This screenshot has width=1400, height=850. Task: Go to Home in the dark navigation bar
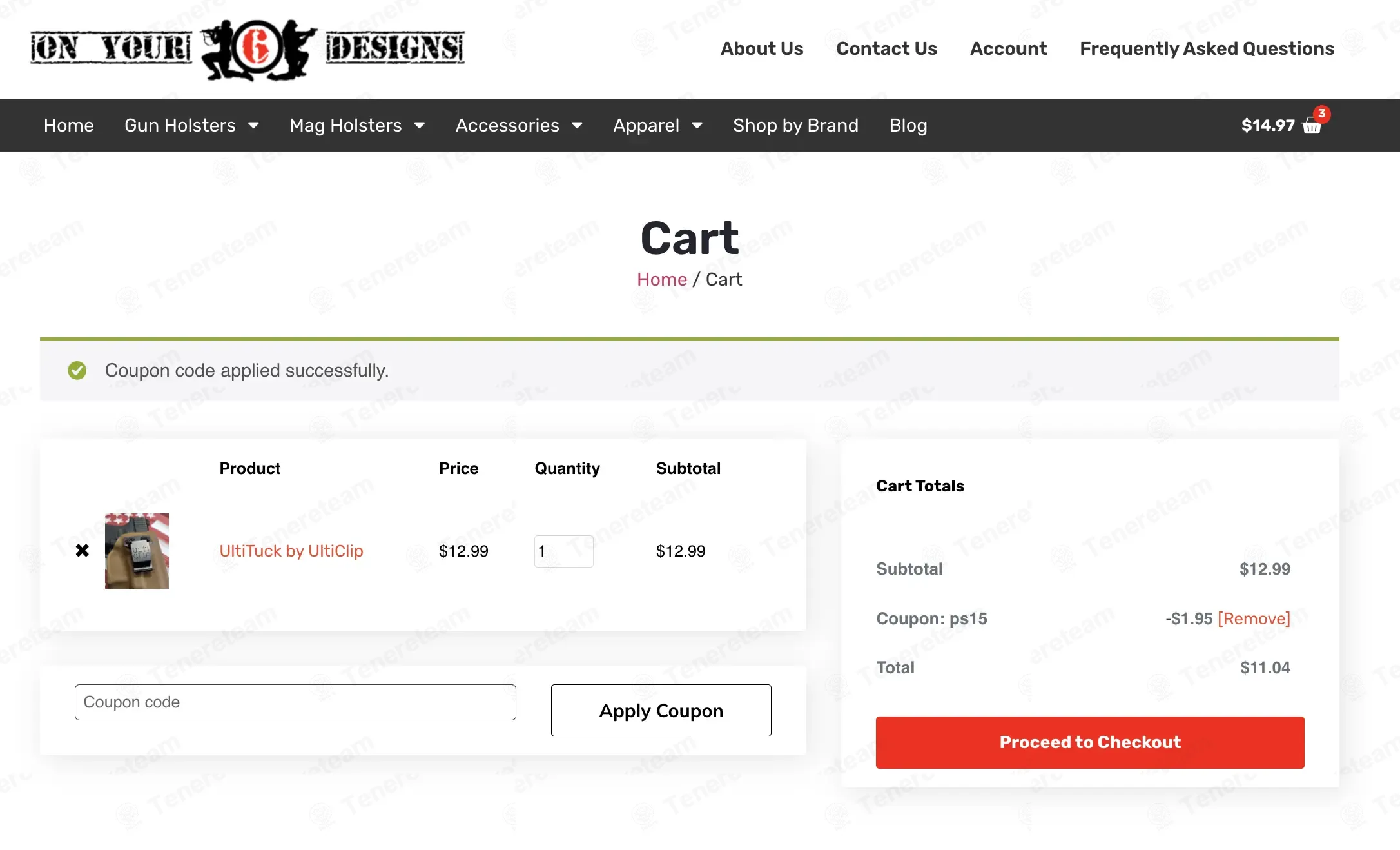[69, 125]
